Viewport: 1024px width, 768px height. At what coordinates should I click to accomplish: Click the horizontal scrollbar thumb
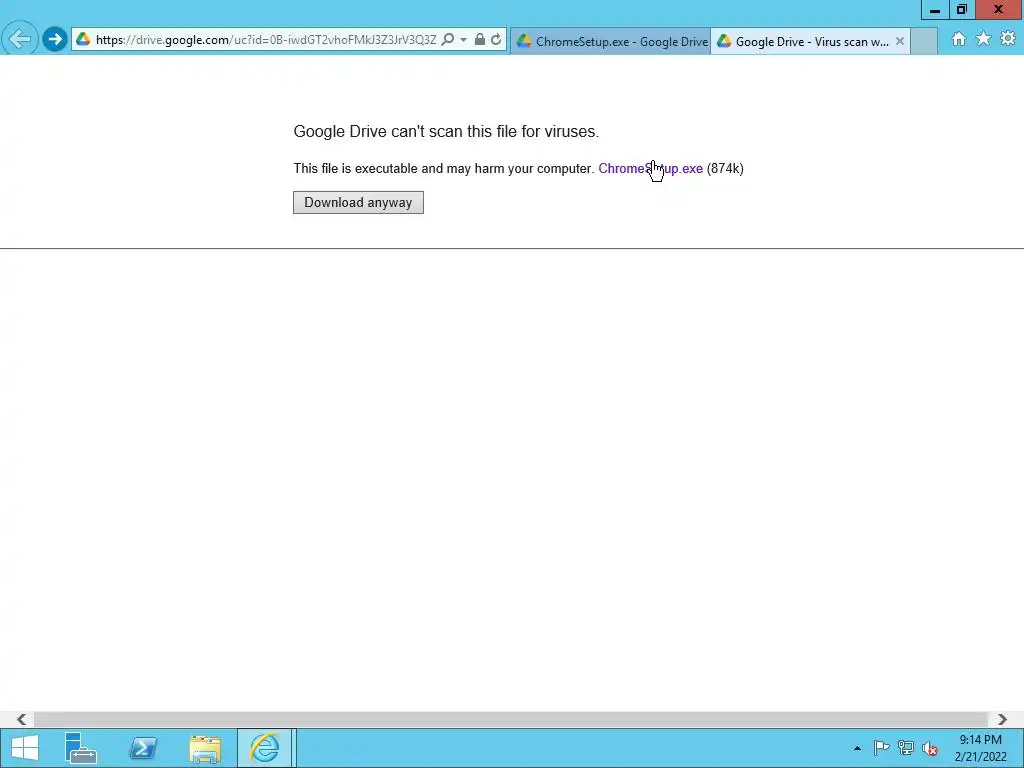(x=511, y=719)
